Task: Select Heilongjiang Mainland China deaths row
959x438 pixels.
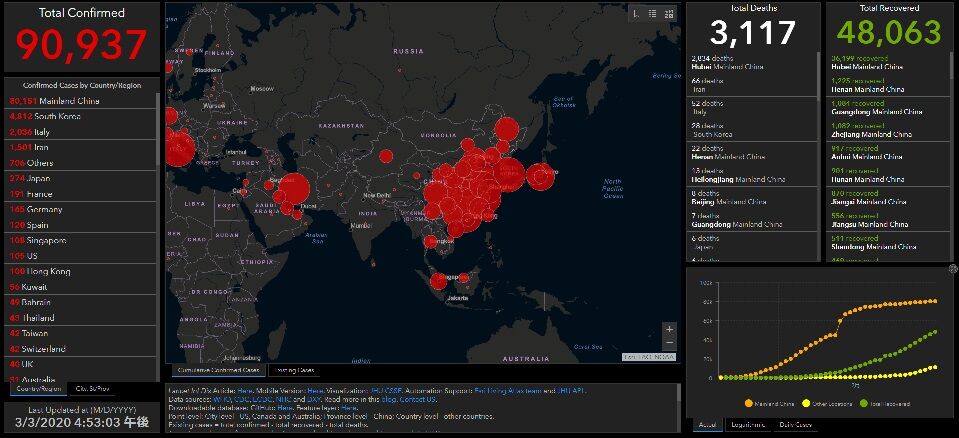Action: coord(752,175)
